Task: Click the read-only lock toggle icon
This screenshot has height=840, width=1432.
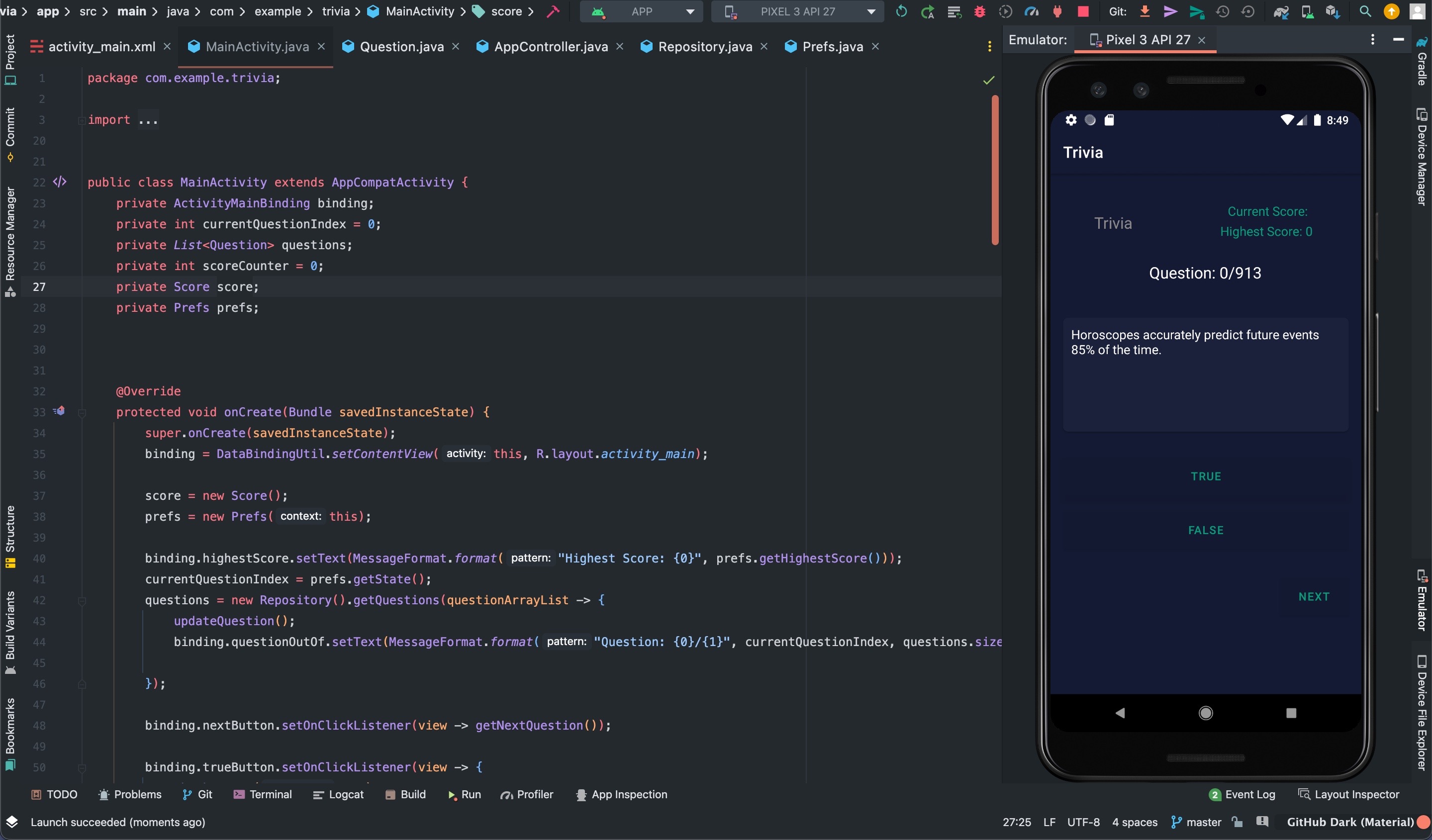Action: (x=1237, y=823)
